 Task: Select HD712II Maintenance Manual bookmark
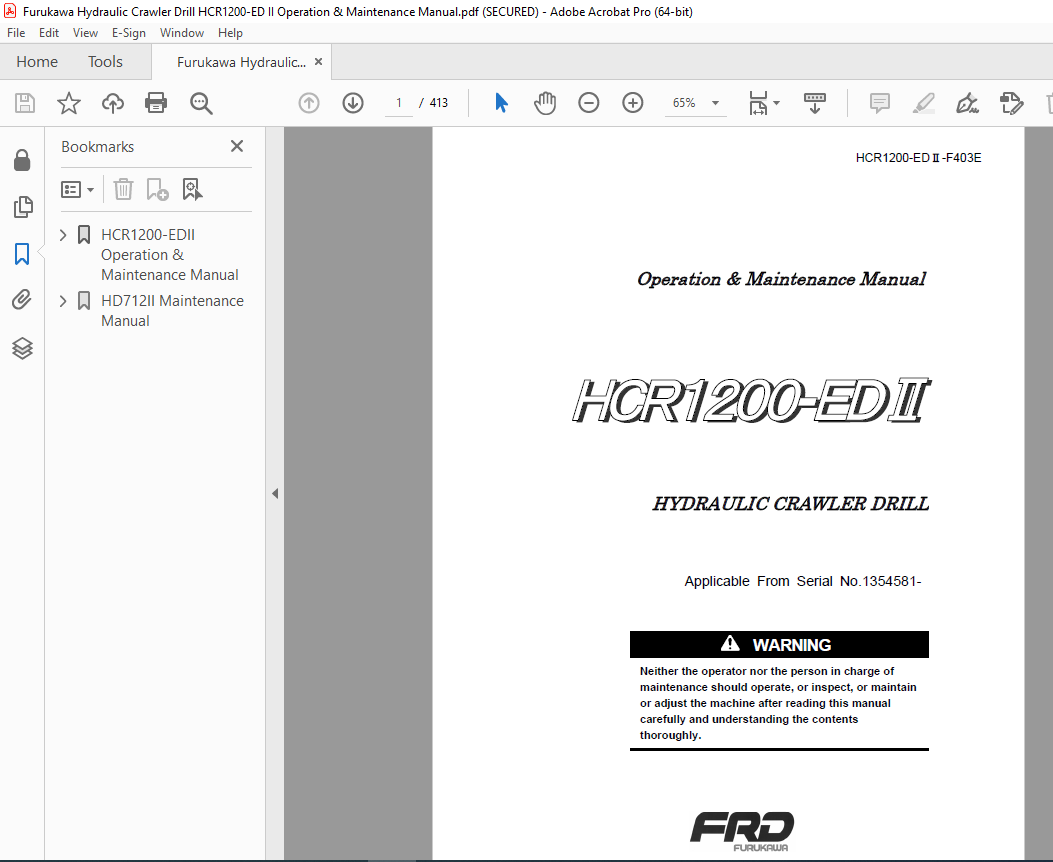[x=172, y=311]
